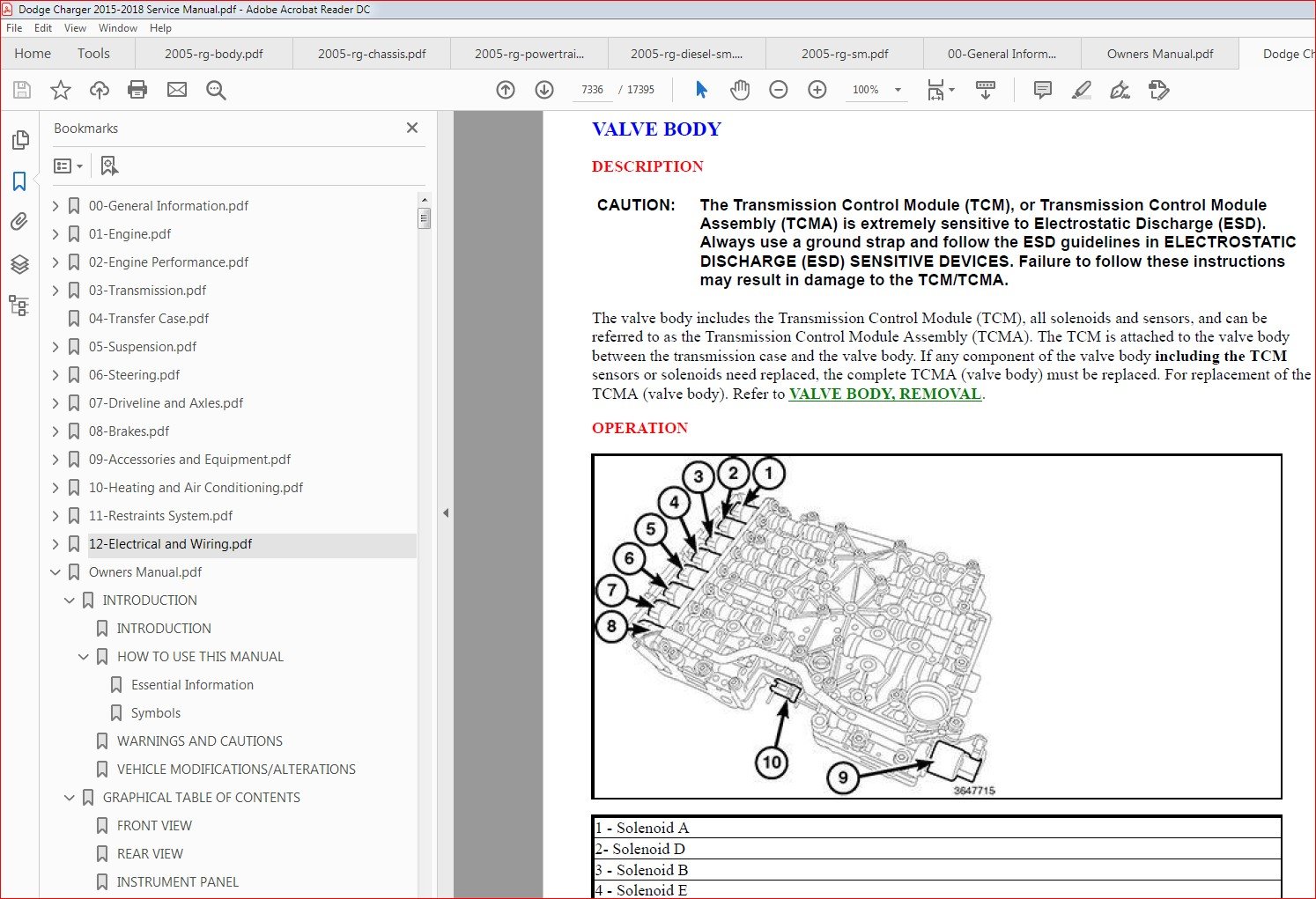Switch to 2005-rg-body.pdf tab

214,54
